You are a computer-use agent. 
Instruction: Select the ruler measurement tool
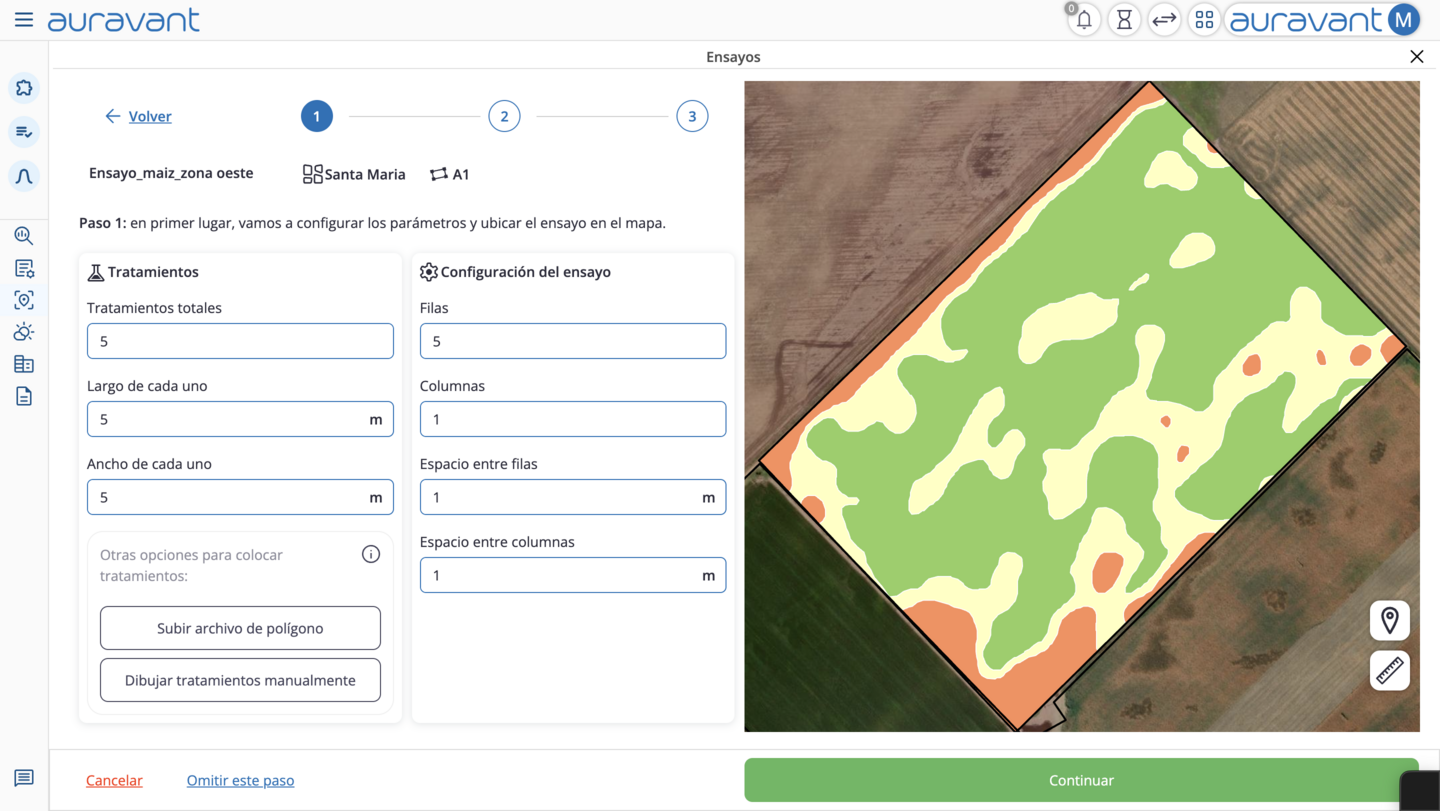click(x=1390, y=670)
